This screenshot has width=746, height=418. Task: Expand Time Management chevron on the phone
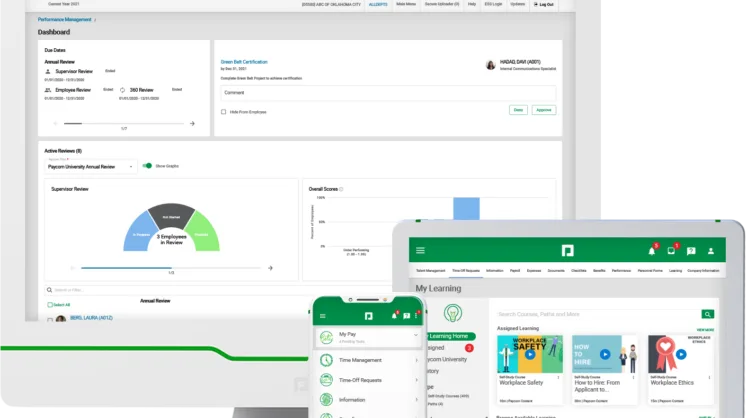point(417,360)
